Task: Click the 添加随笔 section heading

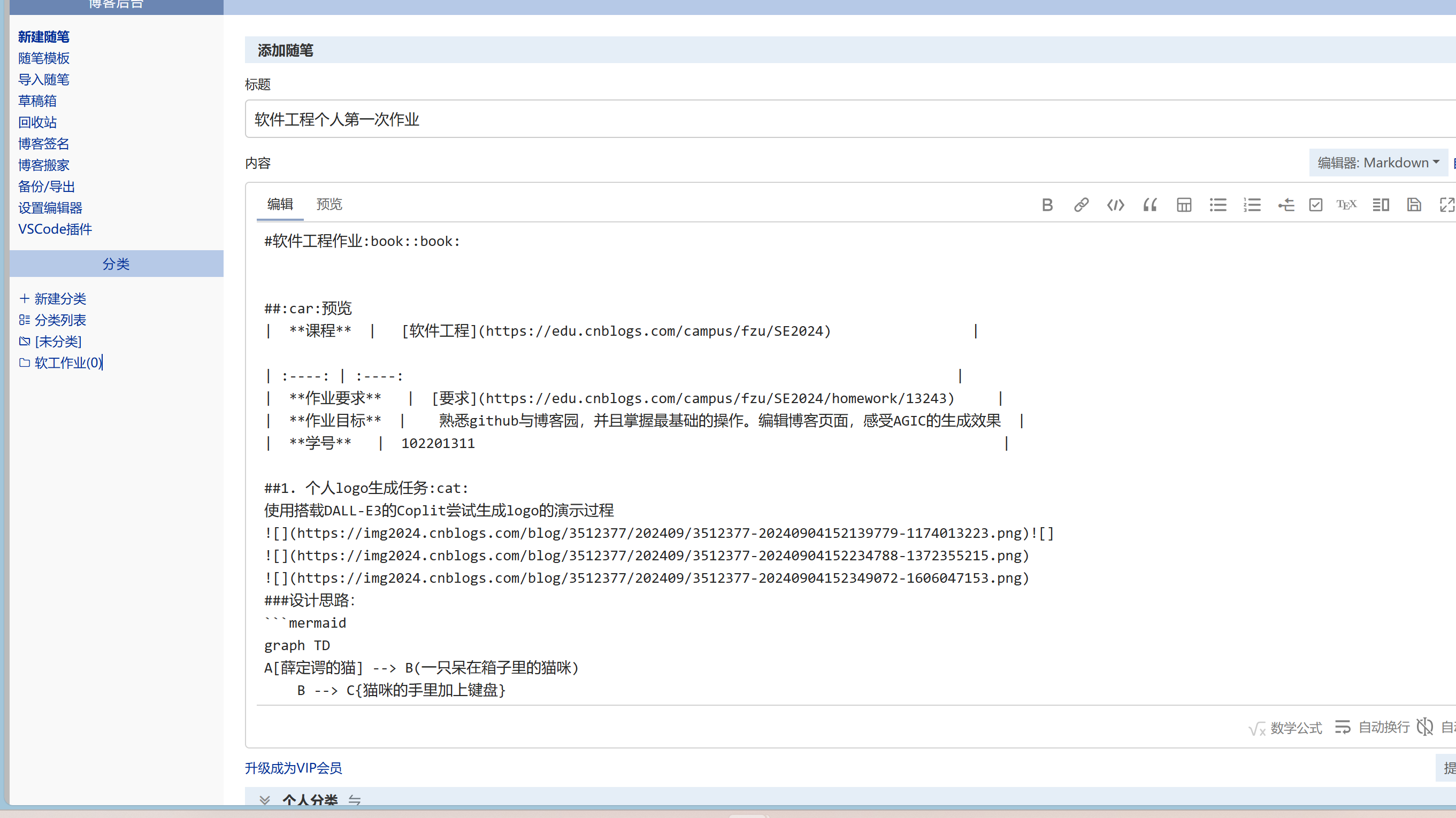Action: tap(286, 50)
